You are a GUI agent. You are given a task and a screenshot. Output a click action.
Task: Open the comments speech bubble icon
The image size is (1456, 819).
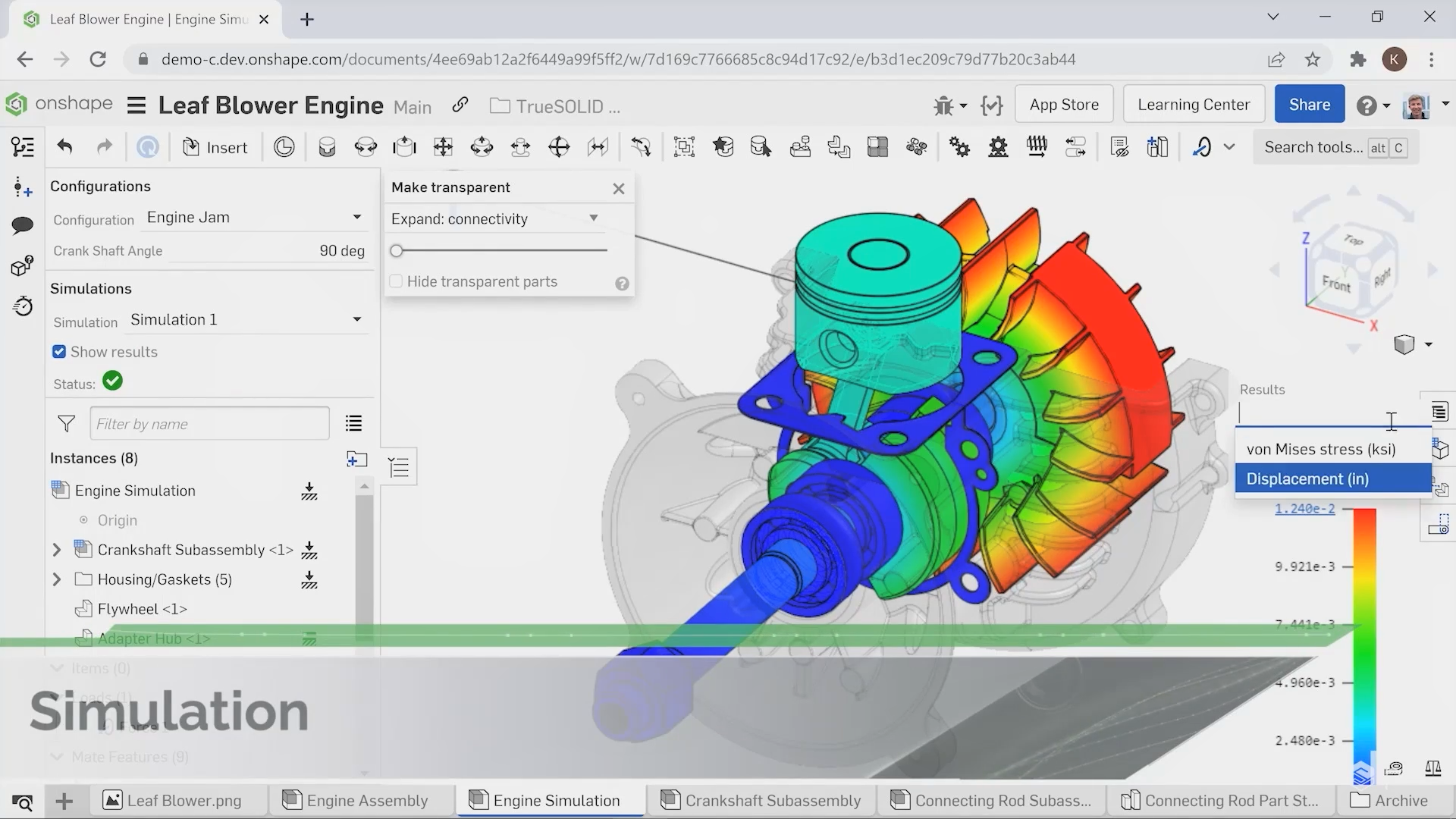pyautogui.click(x=23, y=225)
